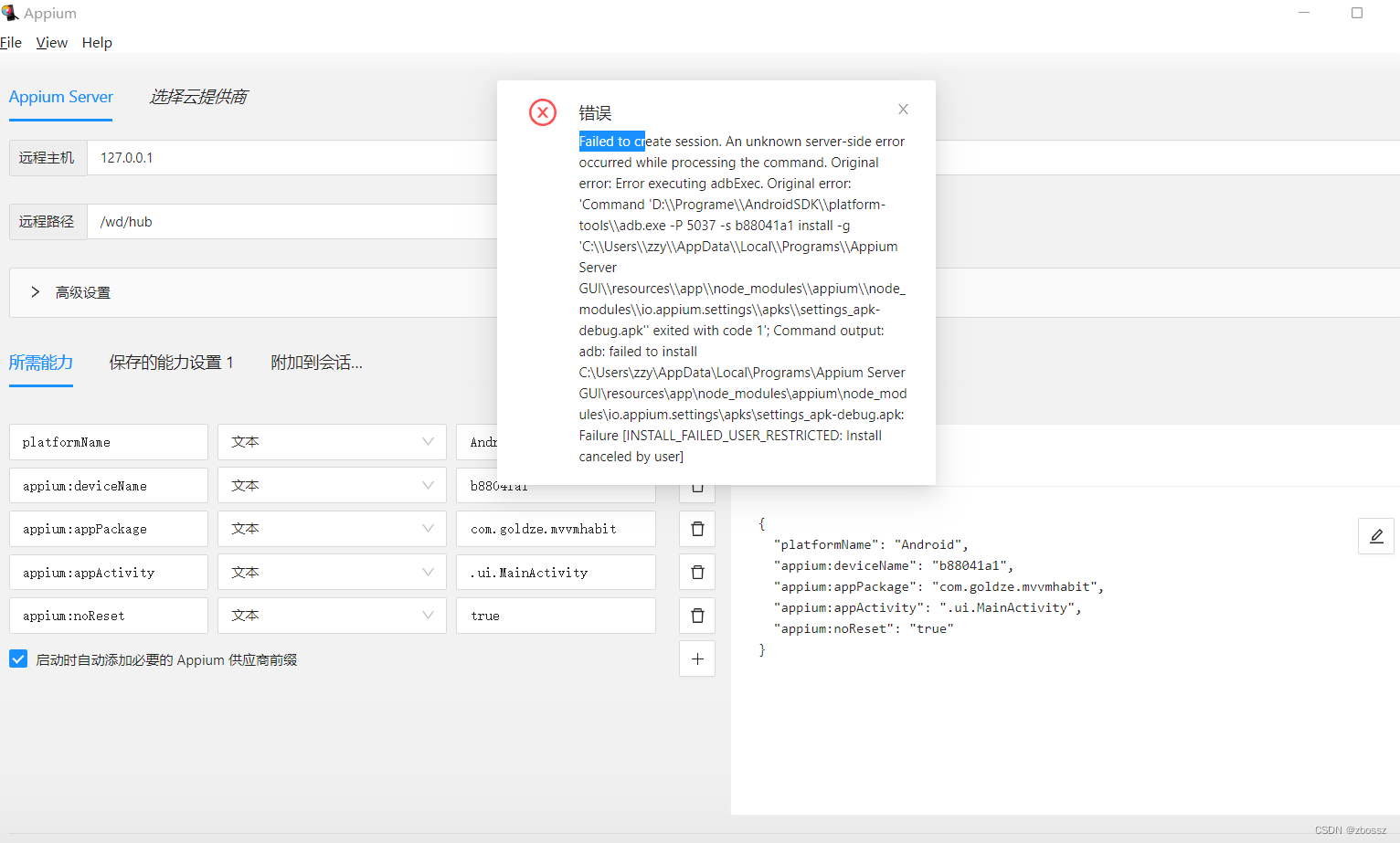Open type dropdown for appium:appActivity row
The height and width of the screenshot is (843, 1400).
(332, 573)
